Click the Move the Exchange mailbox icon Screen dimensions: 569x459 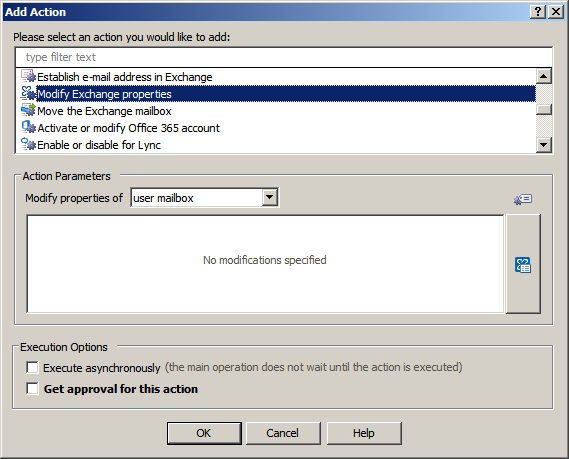click(x=28, y=110)
